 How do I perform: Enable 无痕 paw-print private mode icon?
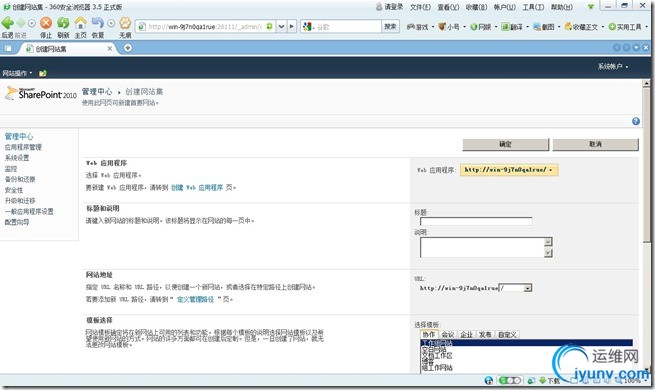tap(125, 23)
